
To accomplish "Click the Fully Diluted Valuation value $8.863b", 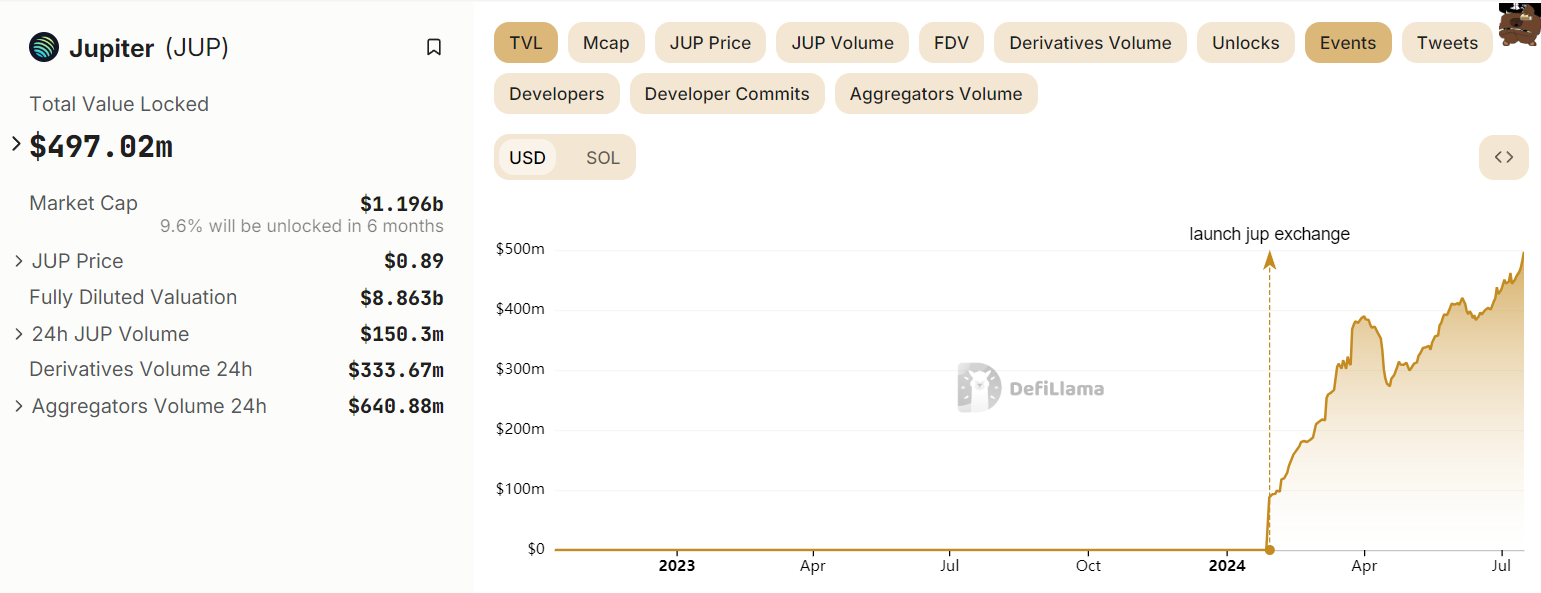I will point(402,298).
